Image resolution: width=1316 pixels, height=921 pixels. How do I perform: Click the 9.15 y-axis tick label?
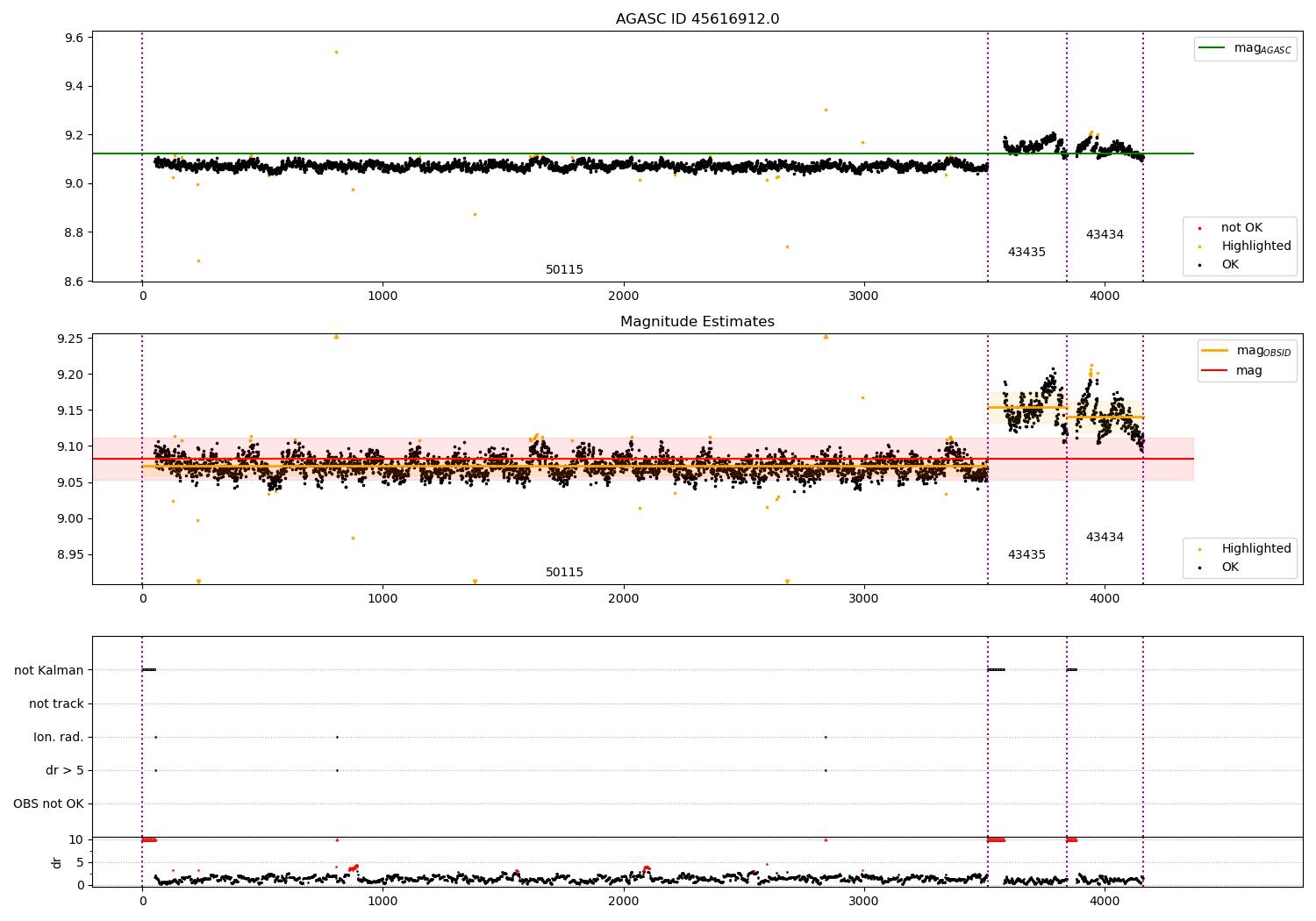pyautogui.click(x=71, y=411)
